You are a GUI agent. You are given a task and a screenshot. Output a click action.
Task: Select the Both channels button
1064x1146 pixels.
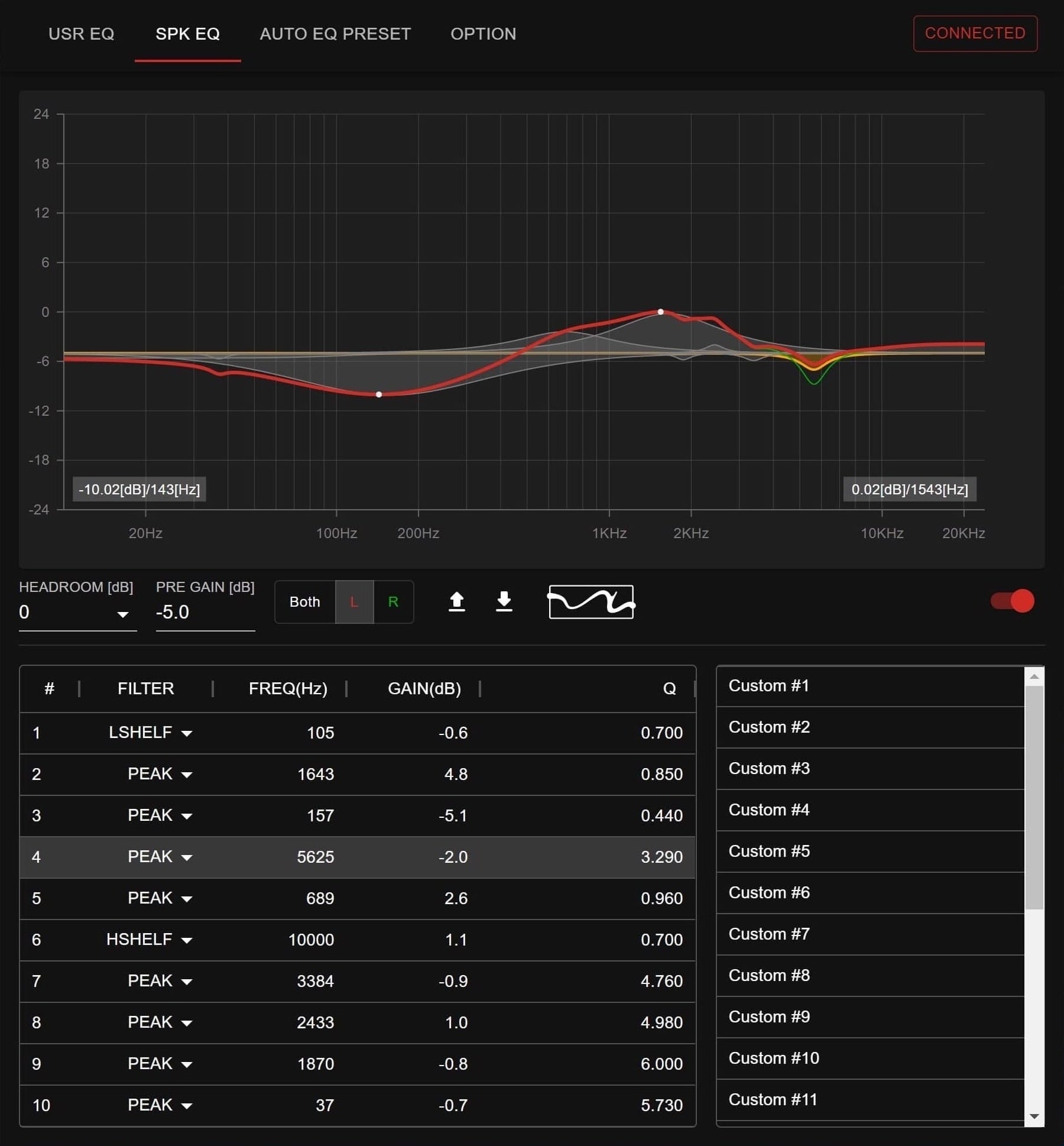coord(305,602)
